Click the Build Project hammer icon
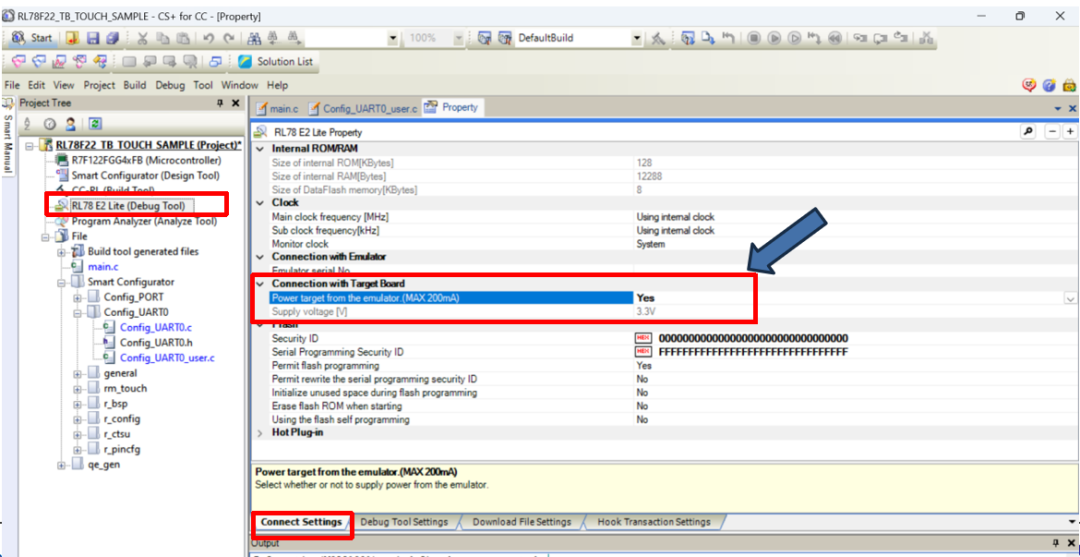 pyautogui.click(x=658, y=38)
